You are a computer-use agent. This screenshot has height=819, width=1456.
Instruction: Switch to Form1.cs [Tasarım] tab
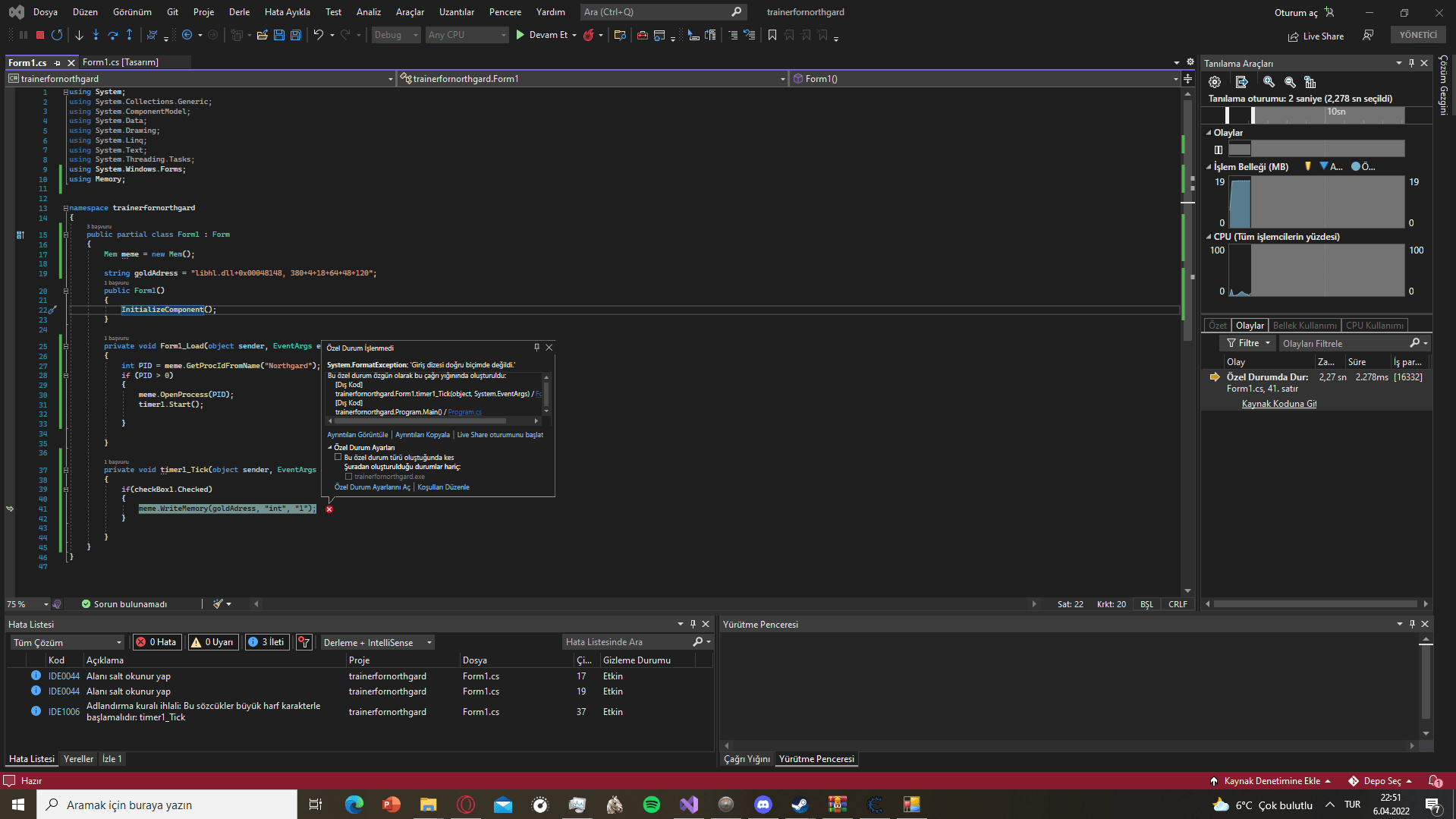point(121,62)
